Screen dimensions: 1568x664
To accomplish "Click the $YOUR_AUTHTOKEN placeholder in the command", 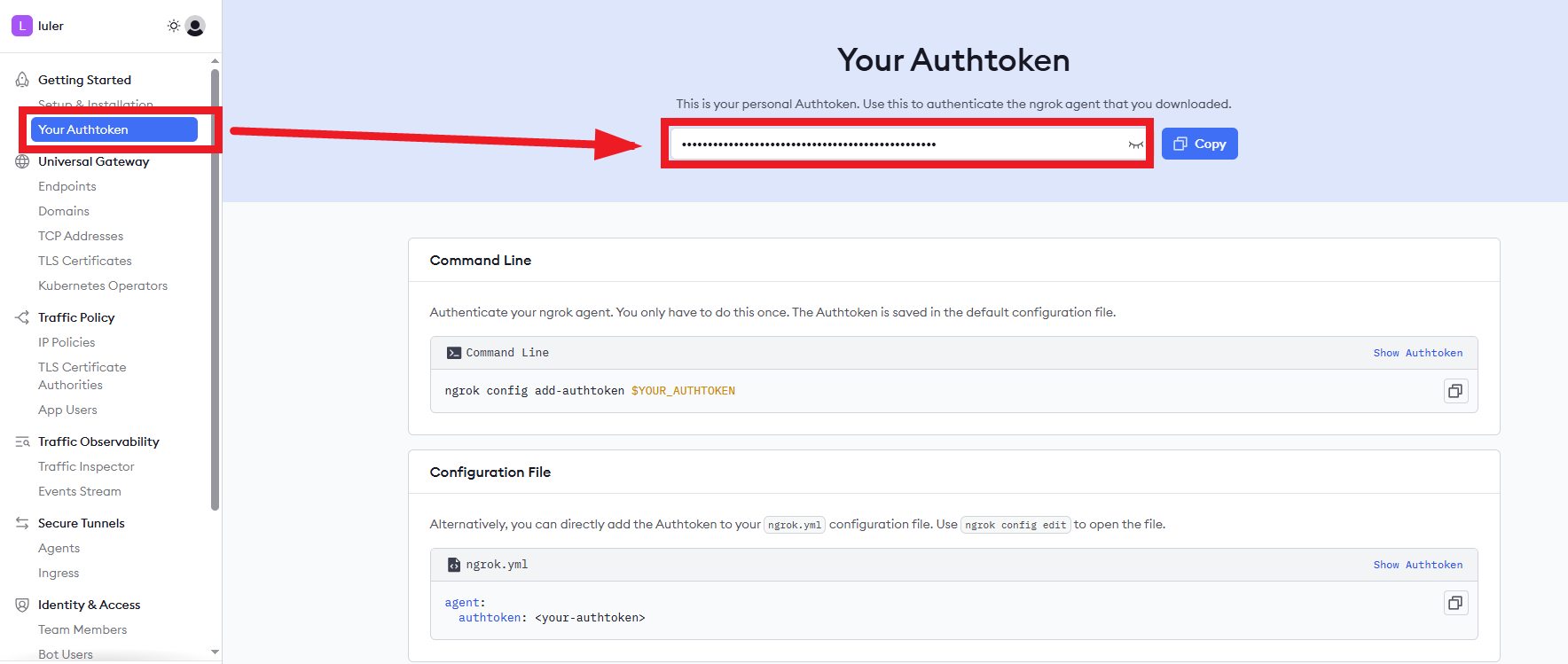I will click(x=683, y=391).
